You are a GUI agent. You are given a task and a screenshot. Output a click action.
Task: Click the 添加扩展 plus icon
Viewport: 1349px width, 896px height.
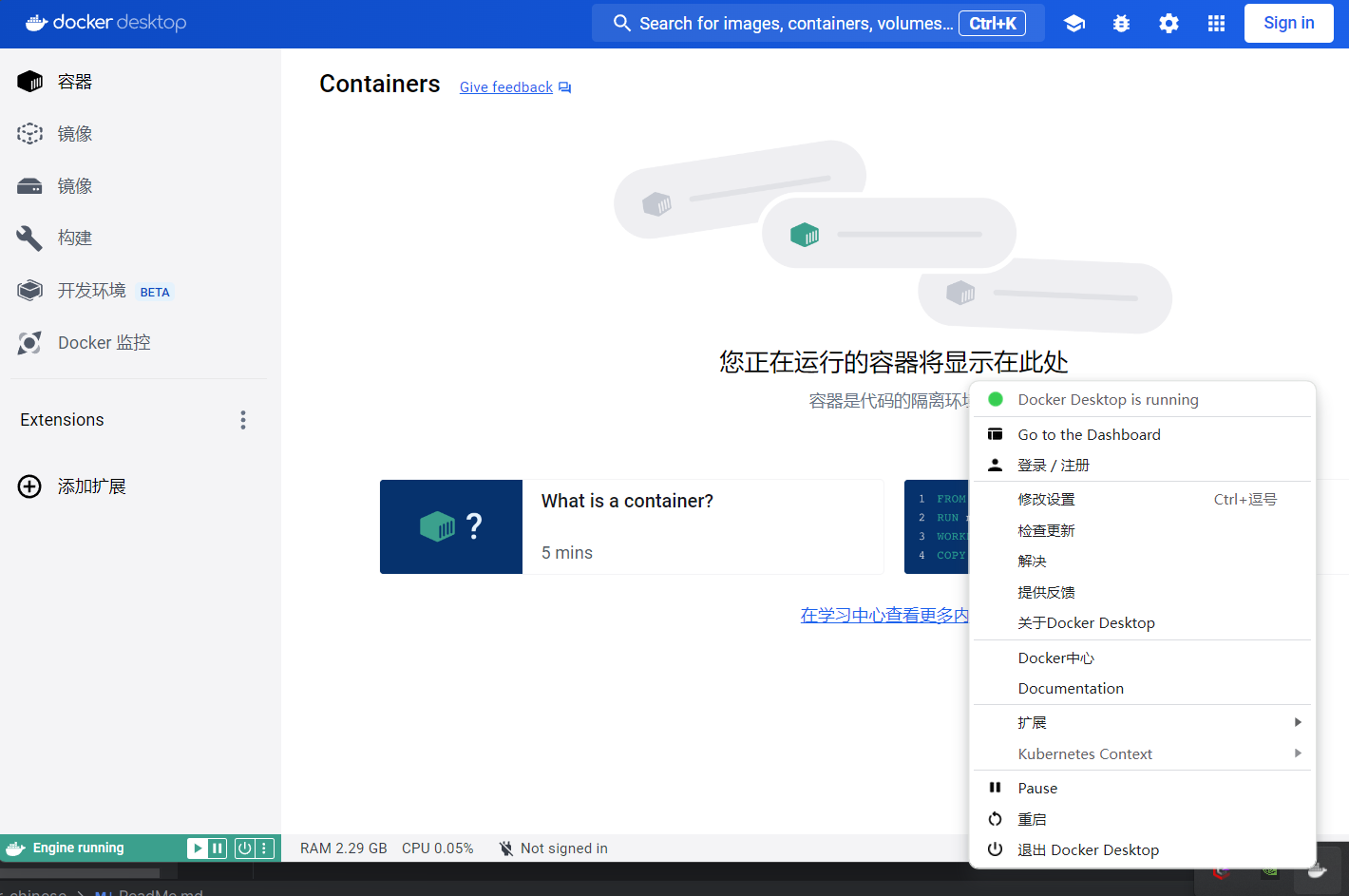pyautogui.click(x=30, y=486)
